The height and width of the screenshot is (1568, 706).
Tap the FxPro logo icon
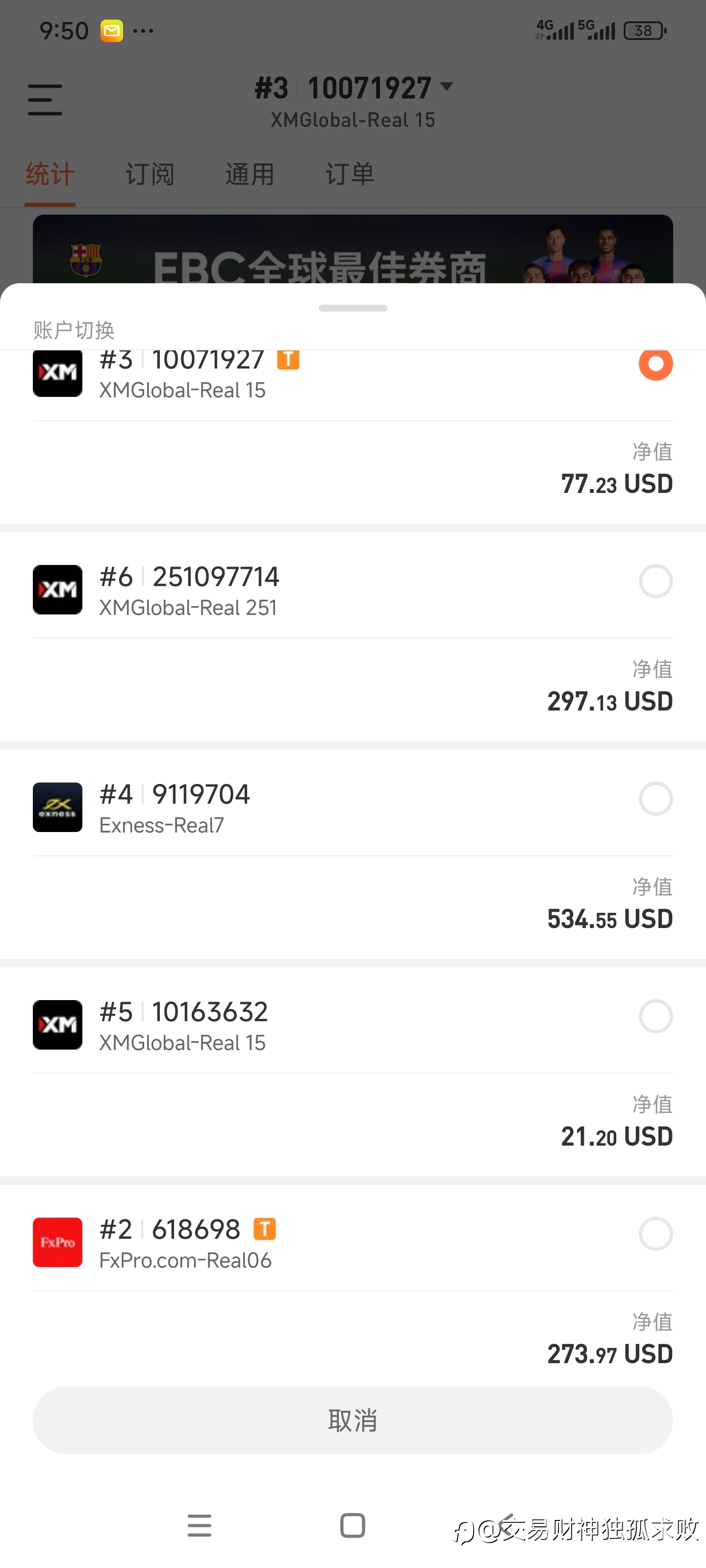point(57,1242)
